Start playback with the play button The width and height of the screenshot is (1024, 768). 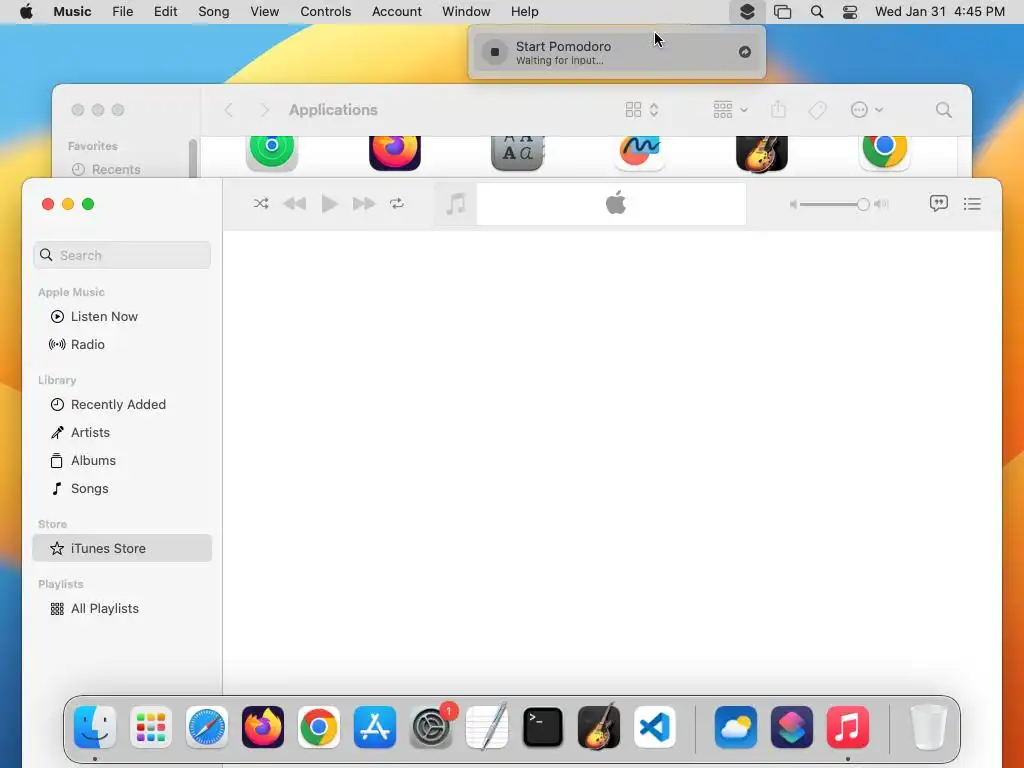pos(329,204)
